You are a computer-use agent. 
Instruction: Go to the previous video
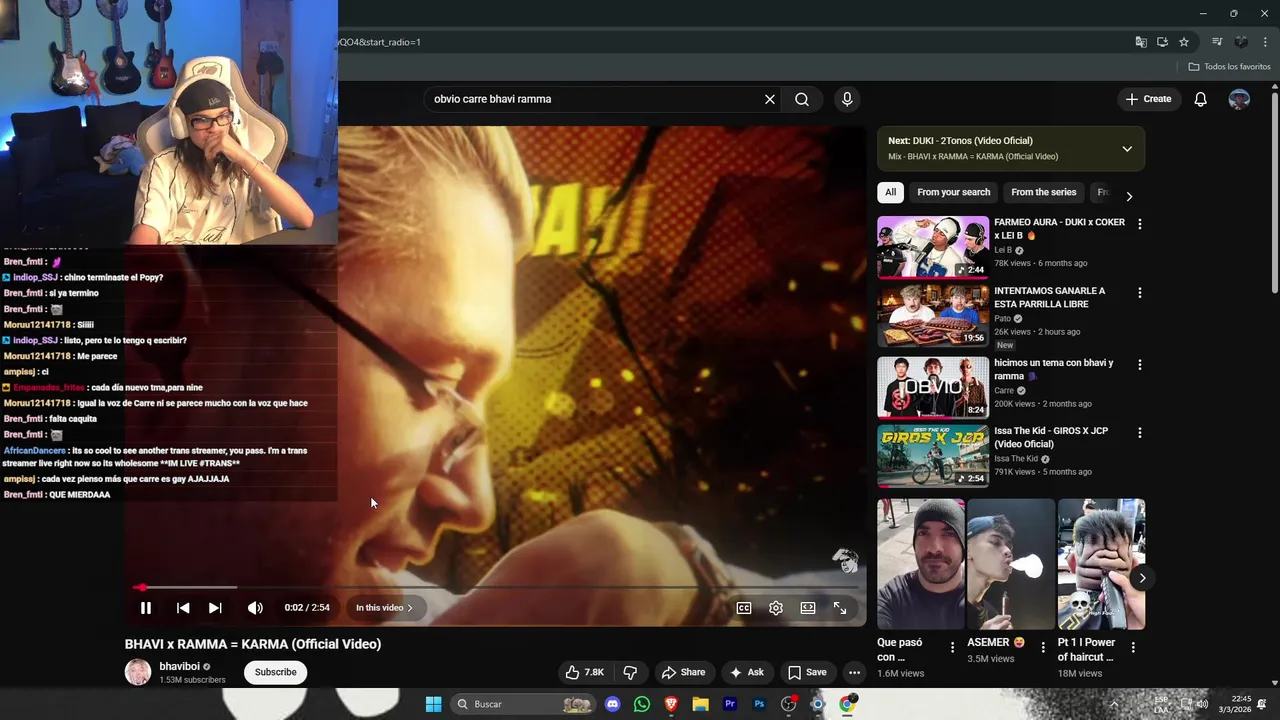pyautogui.click(x=183, y=608)
